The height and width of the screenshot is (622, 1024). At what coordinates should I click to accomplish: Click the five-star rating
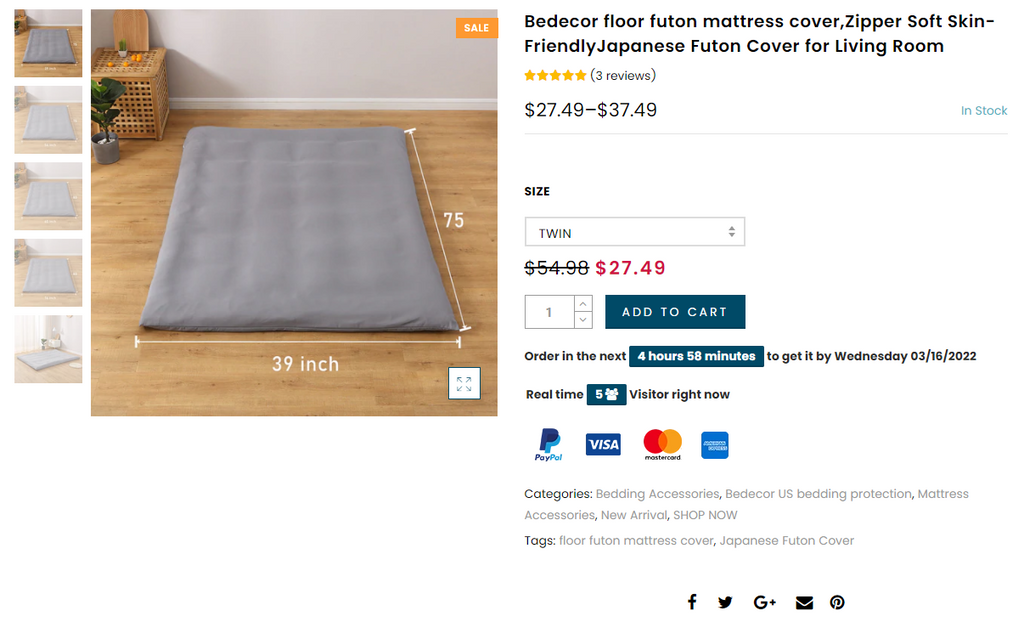click(x=555, y=76)
